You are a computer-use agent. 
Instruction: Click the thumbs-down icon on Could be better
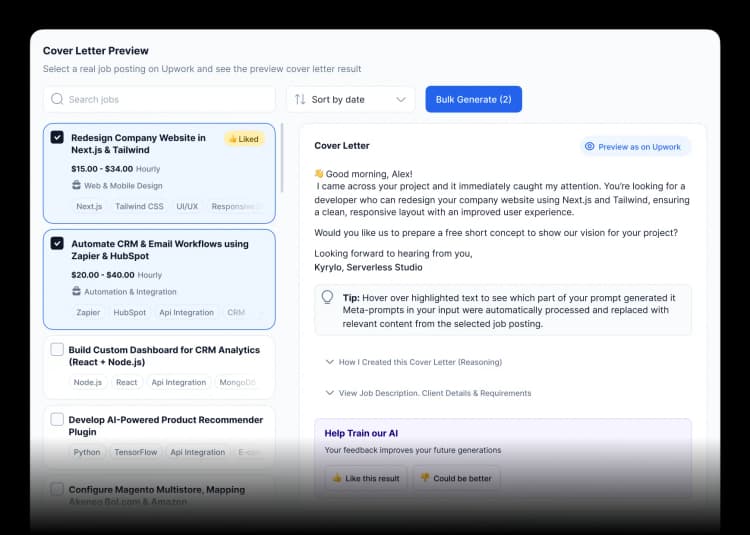[x=424, y=478]
